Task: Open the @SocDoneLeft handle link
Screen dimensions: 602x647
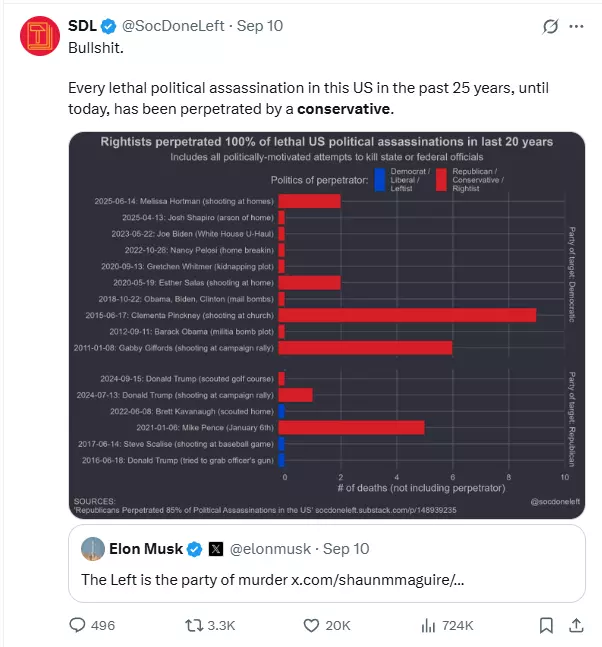Action: coord(173,26)
